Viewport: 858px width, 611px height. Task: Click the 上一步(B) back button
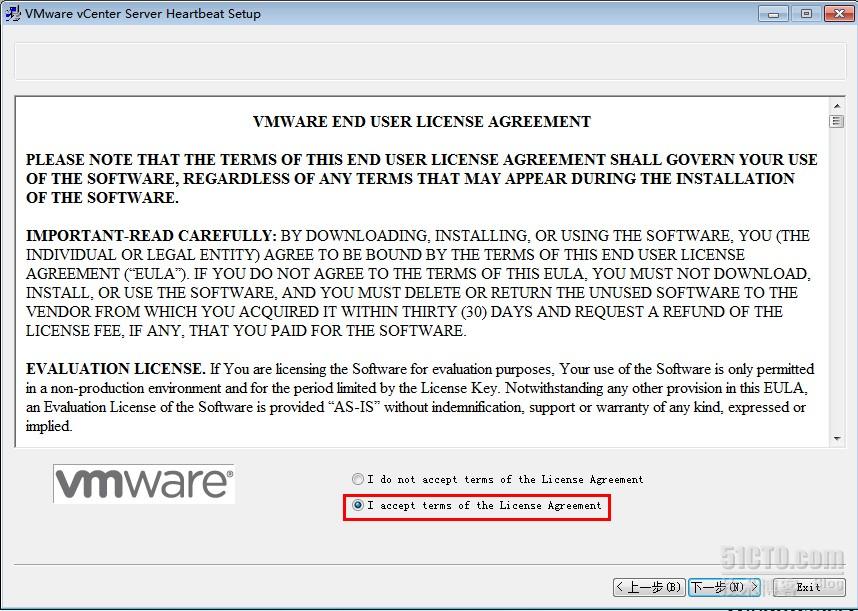pyautogui.click(x=649, y=587)
